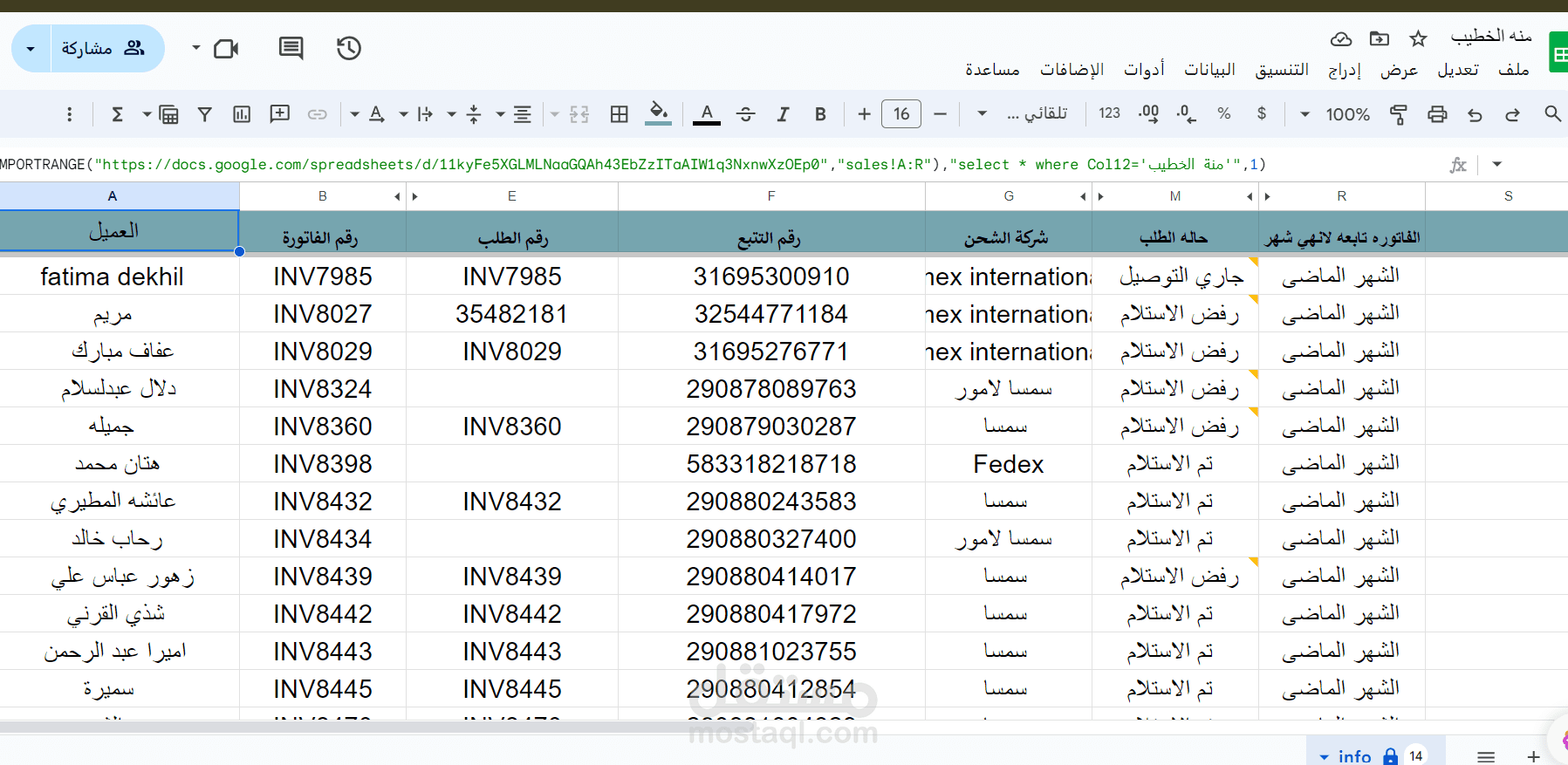The height and width of the screenshot is (765, 1568).
Task: Click the merge cells icon
Action: pyautogui.click(x=579, y=114)
